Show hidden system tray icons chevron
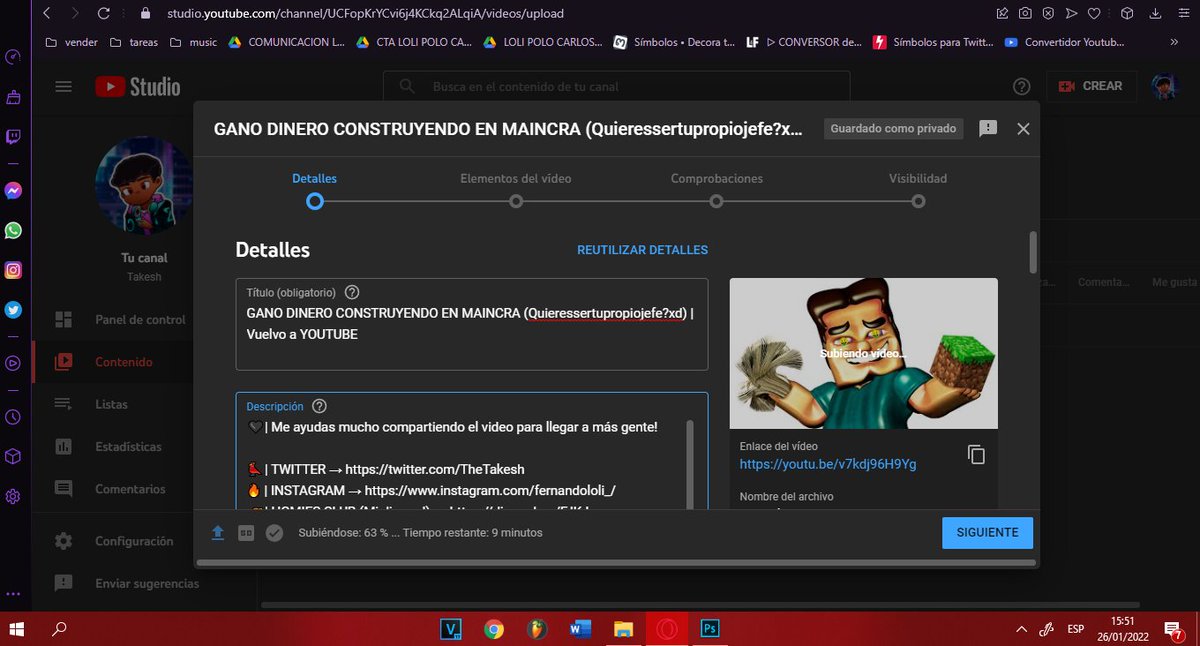The height and width of the screenshot is (646, 1200). [x=1021, y=629]
